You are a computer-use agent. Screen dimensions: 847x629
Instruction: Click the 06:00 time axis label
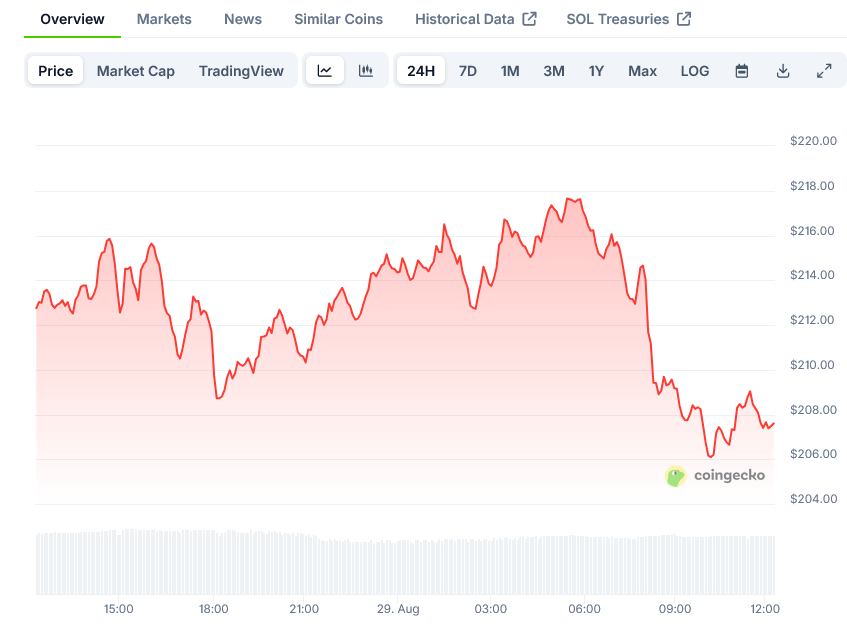(584, 609)
